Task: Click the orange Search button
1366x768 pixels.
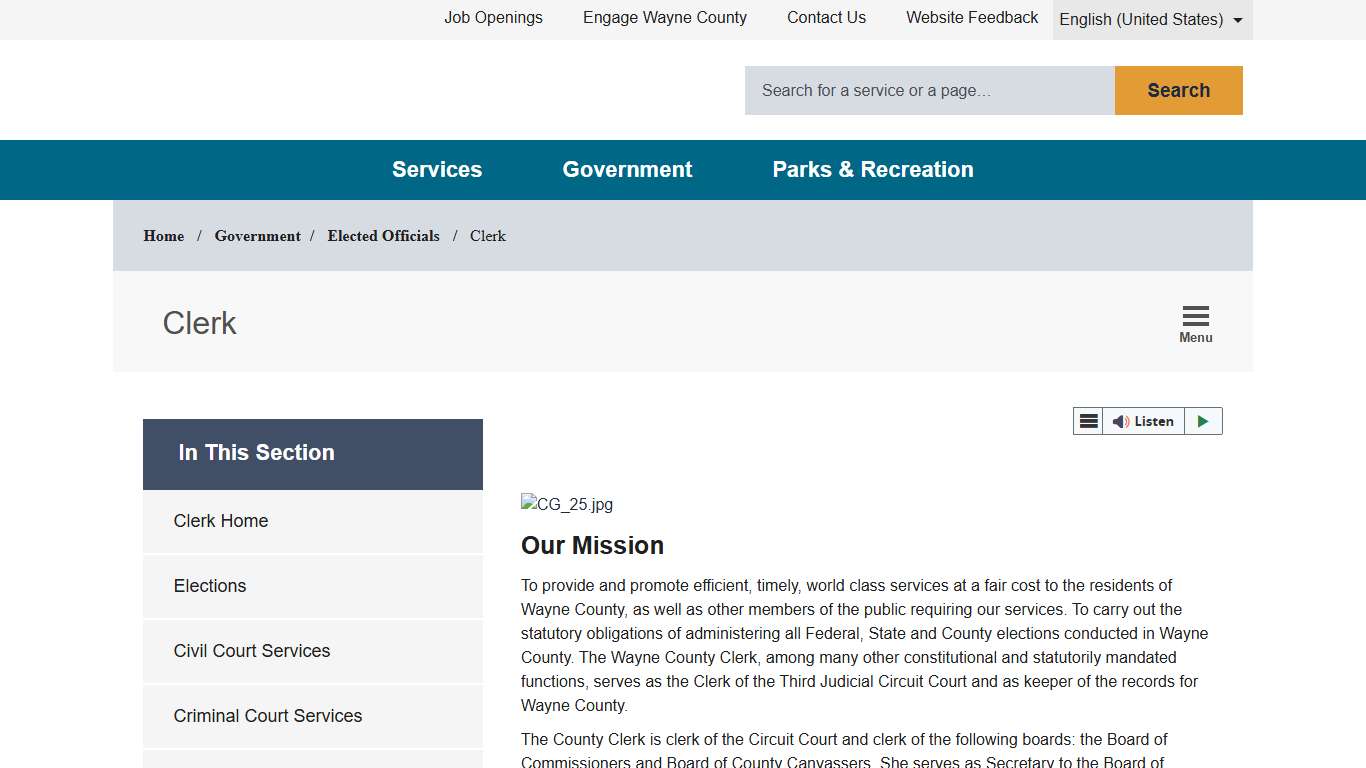Action: tap(1178, 91)
